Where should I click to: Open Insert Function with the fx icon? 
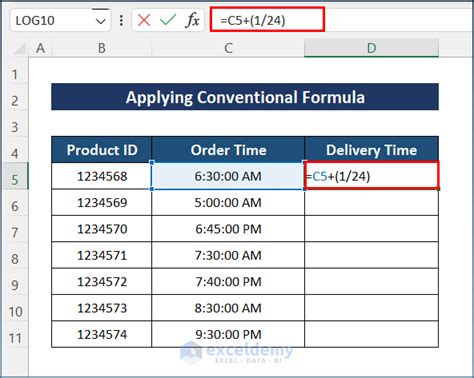point(192,20)
